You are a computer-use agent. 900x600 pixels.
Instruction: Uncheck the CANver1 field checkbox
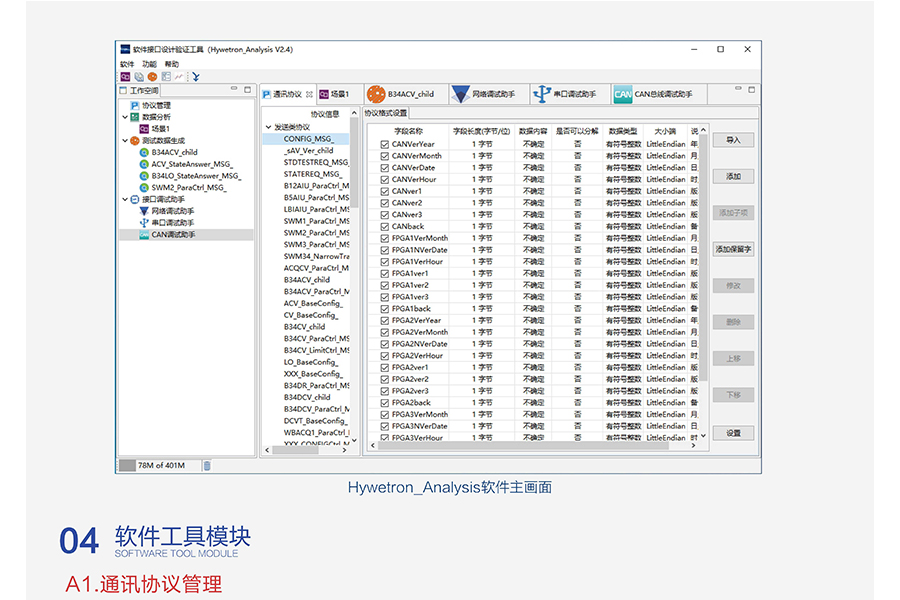385,192
